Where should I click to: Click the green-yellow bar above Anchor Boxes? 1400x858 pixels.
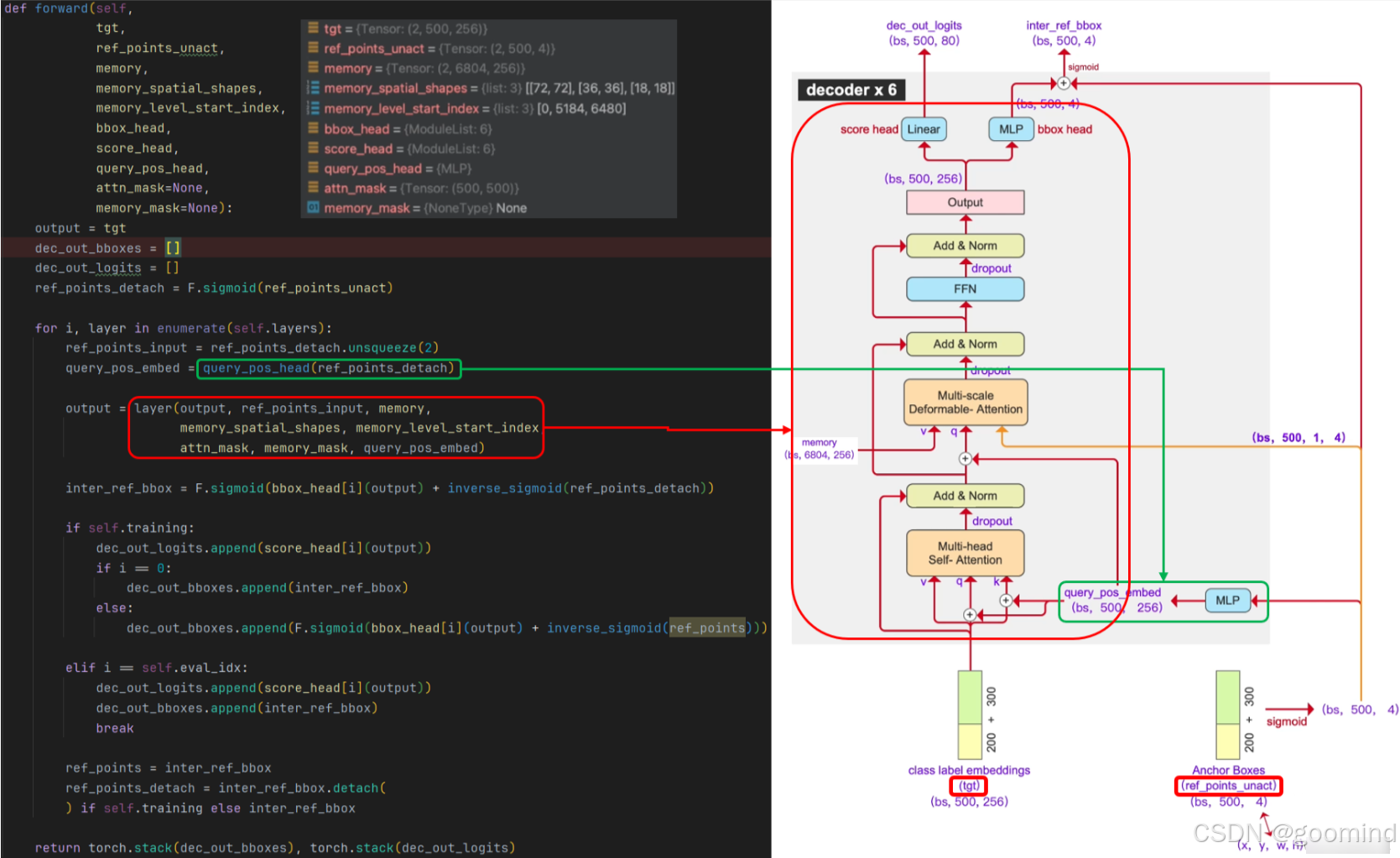pyautogui.click(x=1228, y=715)
